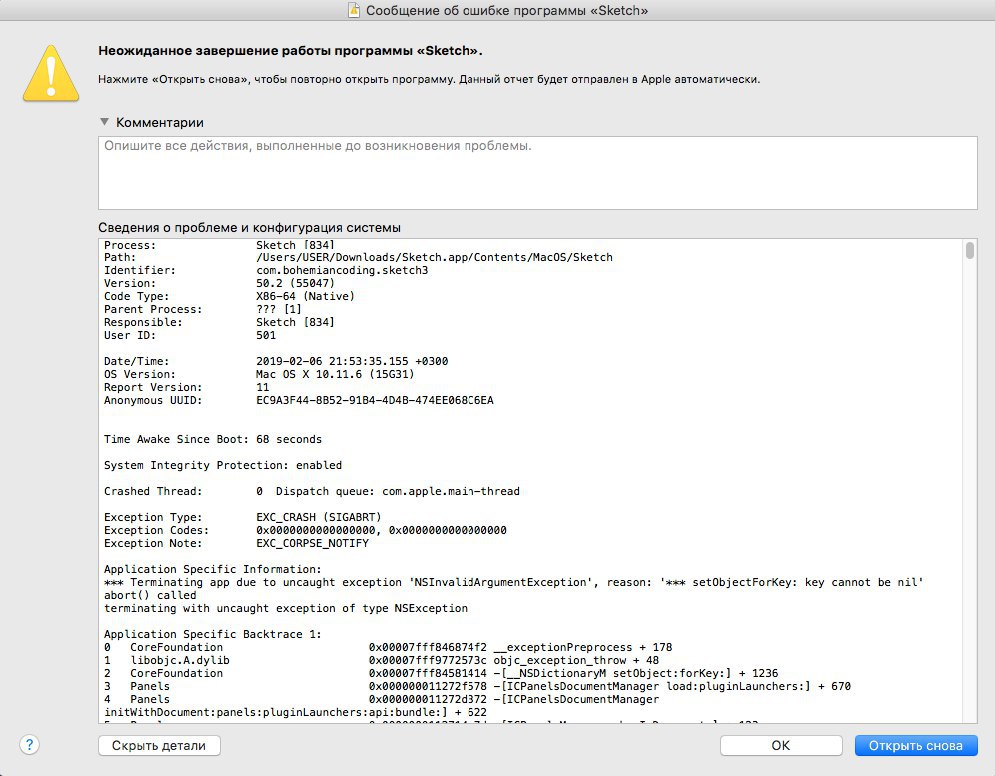
Task: Click the Process line Sketch [834]
Action: pos(220,245)
